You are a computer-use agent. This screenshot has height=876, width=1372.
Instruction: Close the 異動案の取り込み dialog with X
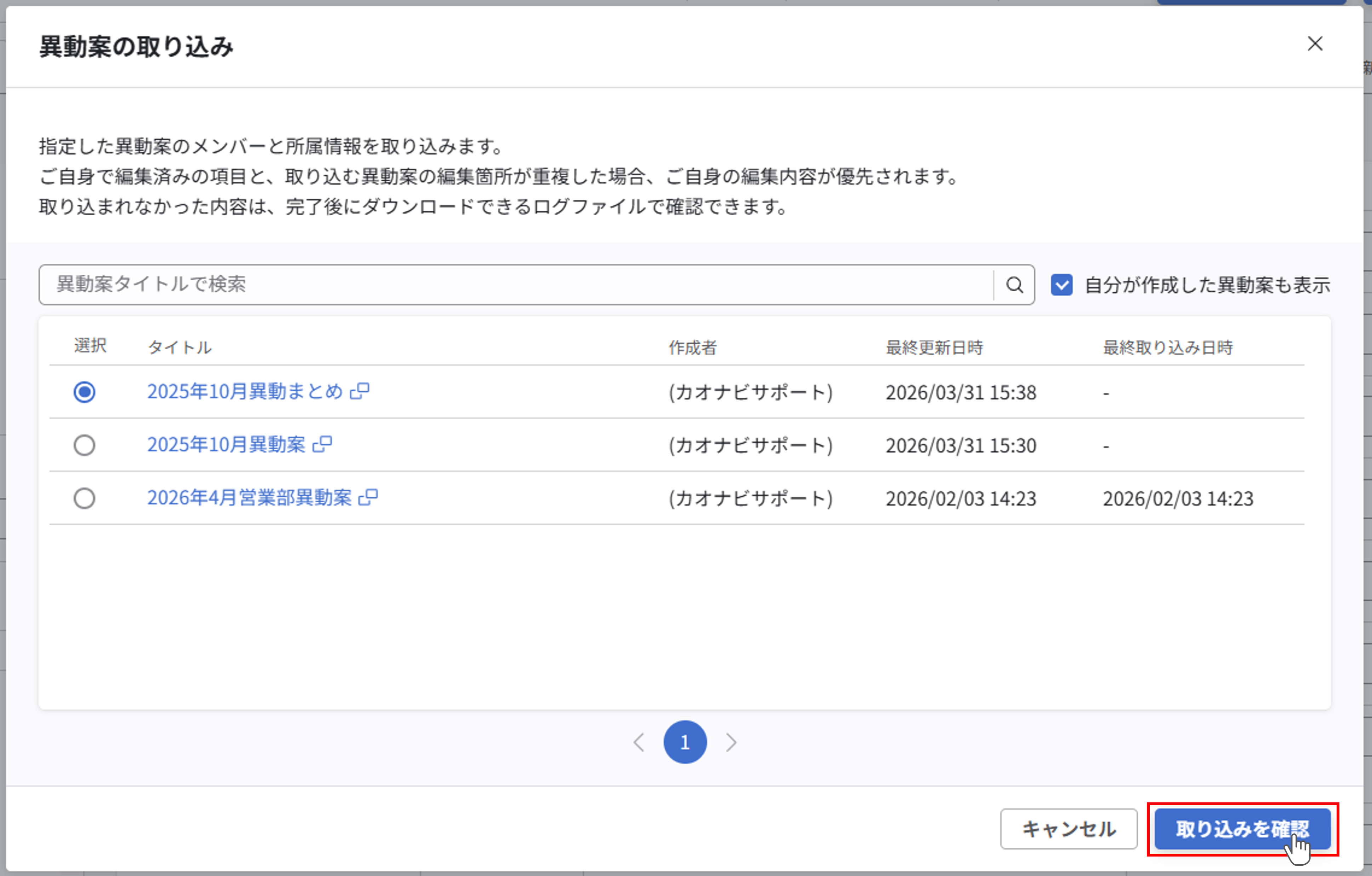coord(1315,44)
